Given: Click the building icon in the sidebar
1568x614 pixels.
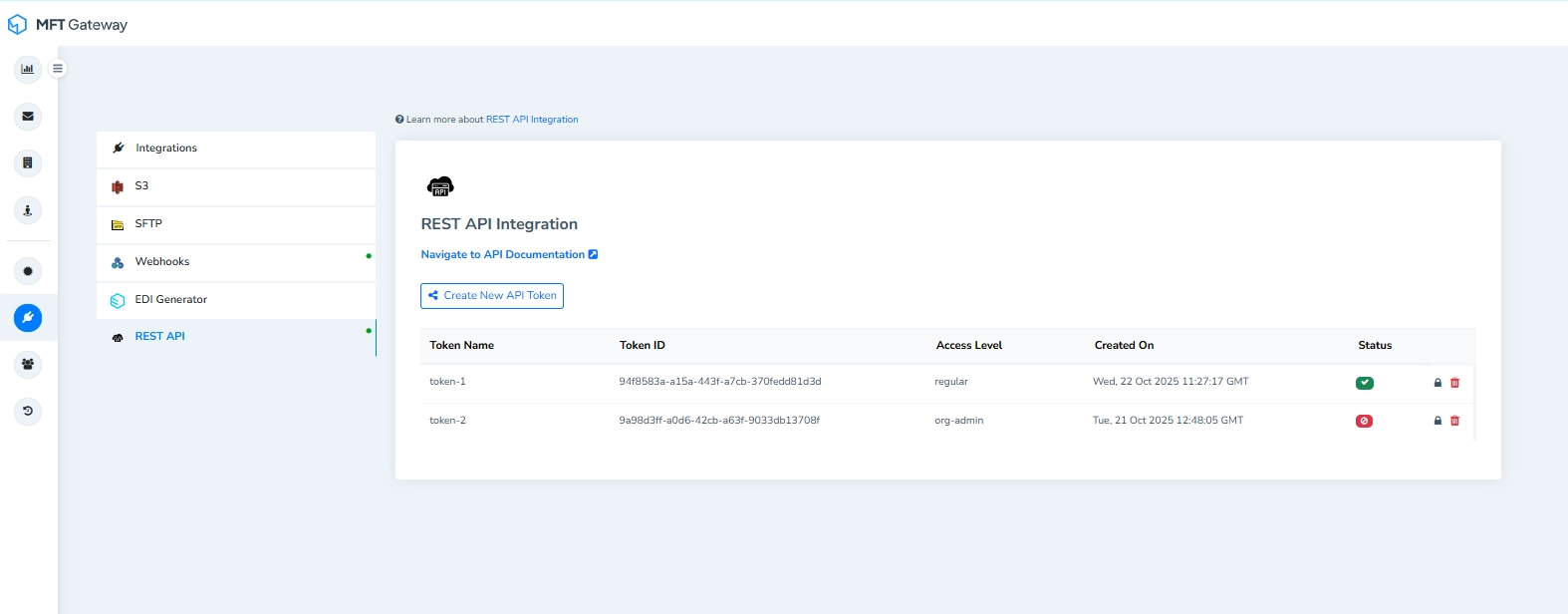Looking at the screenshot, I should coord(28,162).
